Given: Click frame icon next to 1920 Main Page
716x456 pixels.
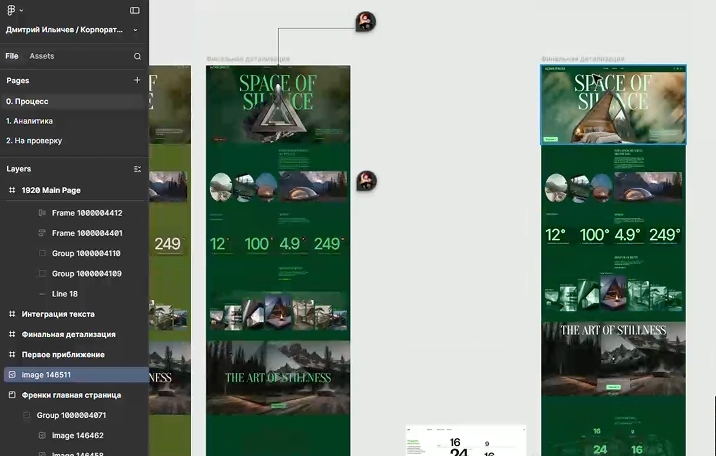Looking at the screenshot, I should click(x=12, y=190).
